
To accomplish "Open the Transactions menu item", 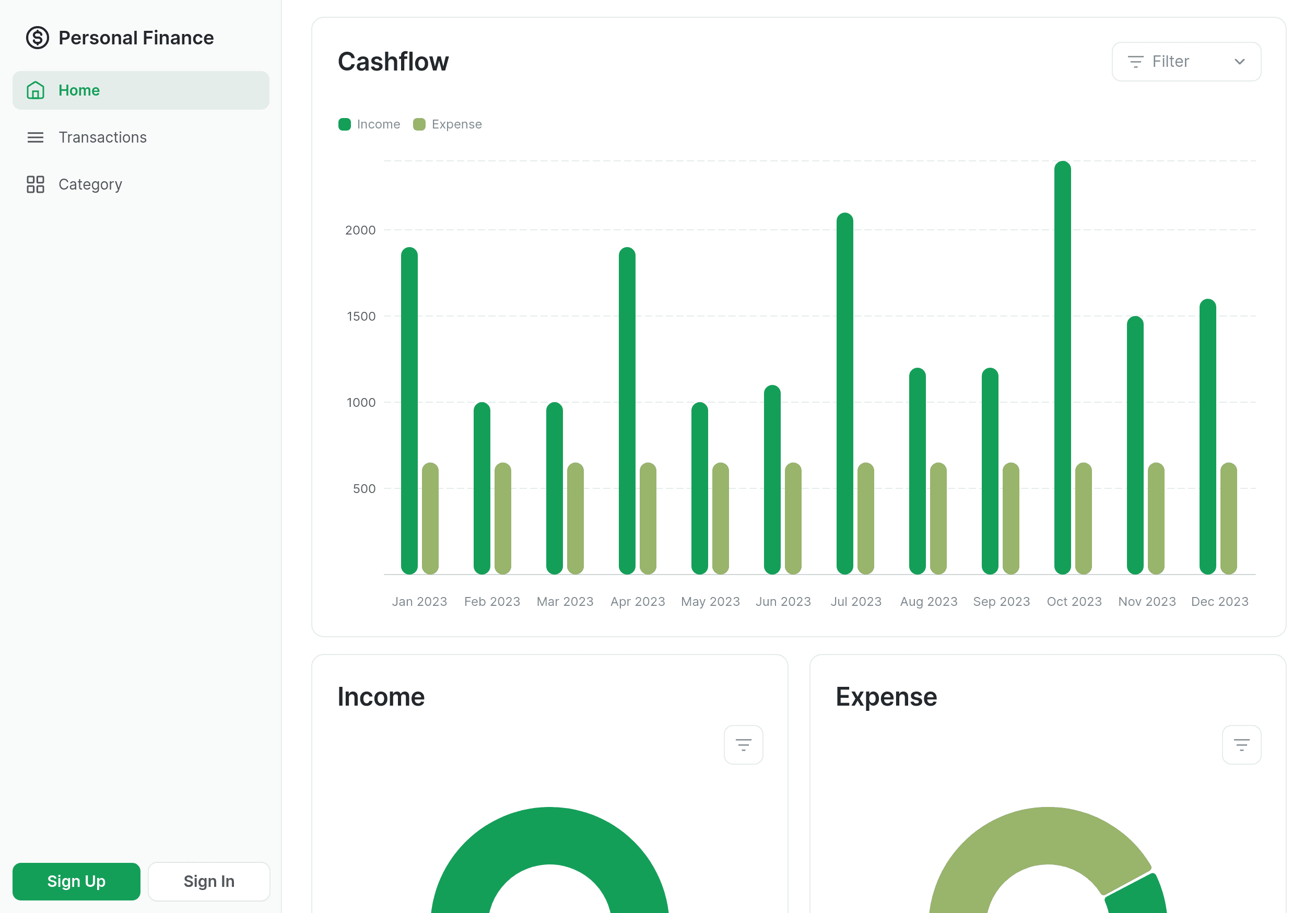I will [x=140, y=137].
